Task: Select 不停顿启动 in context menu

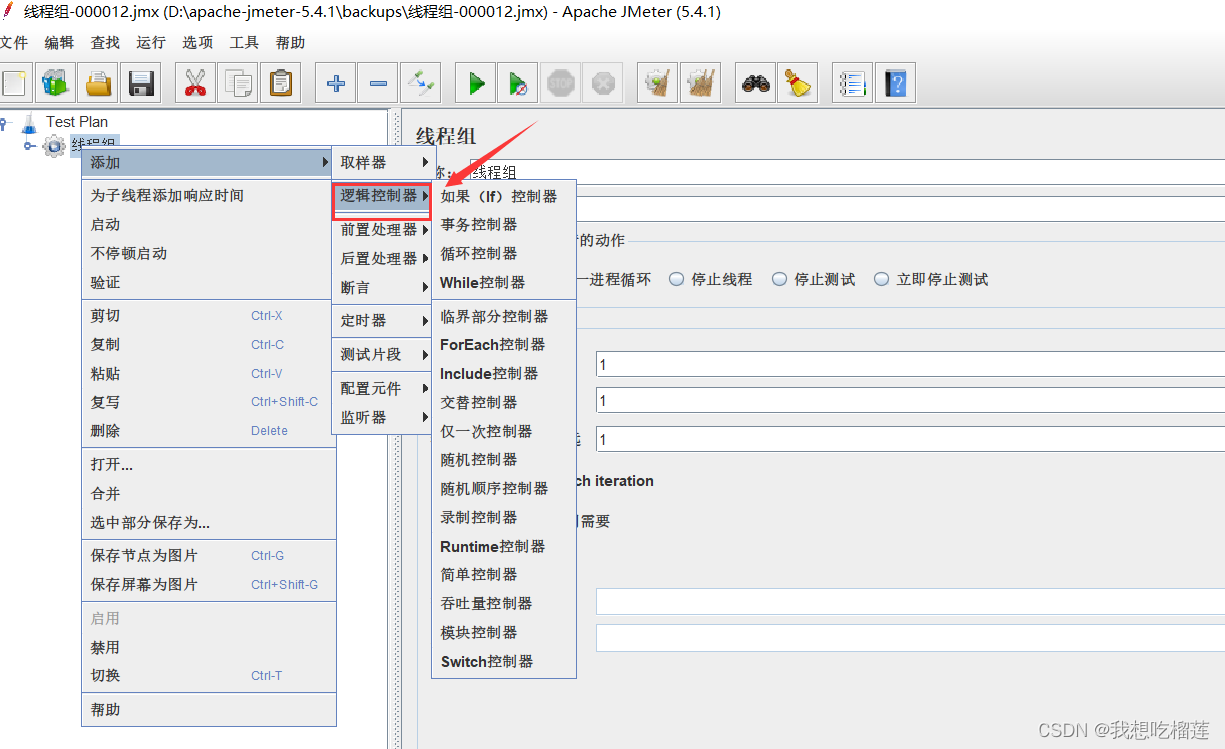Action: 208,253
